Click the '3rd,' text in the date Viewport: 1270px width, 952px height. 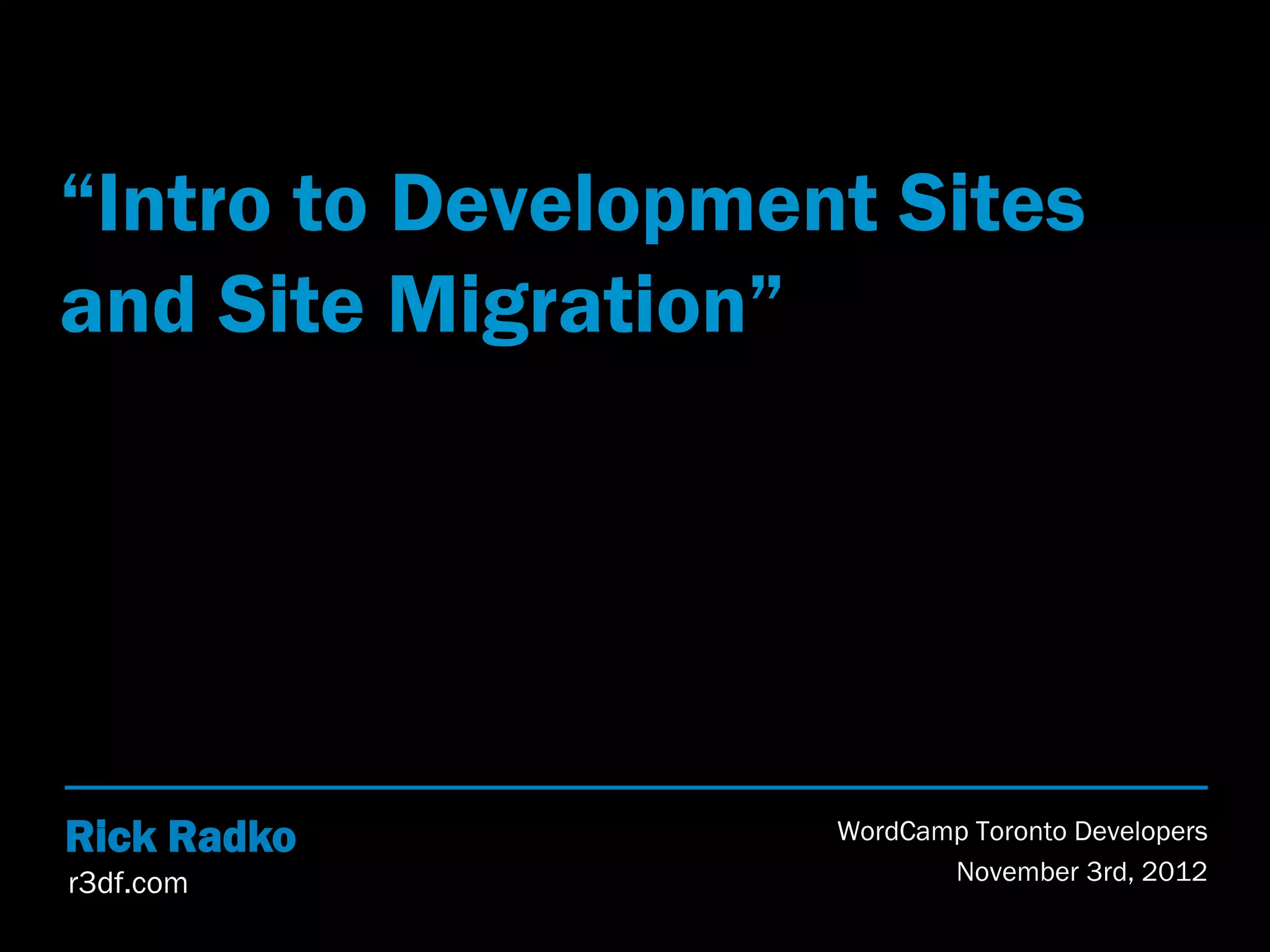point(1111,872)
